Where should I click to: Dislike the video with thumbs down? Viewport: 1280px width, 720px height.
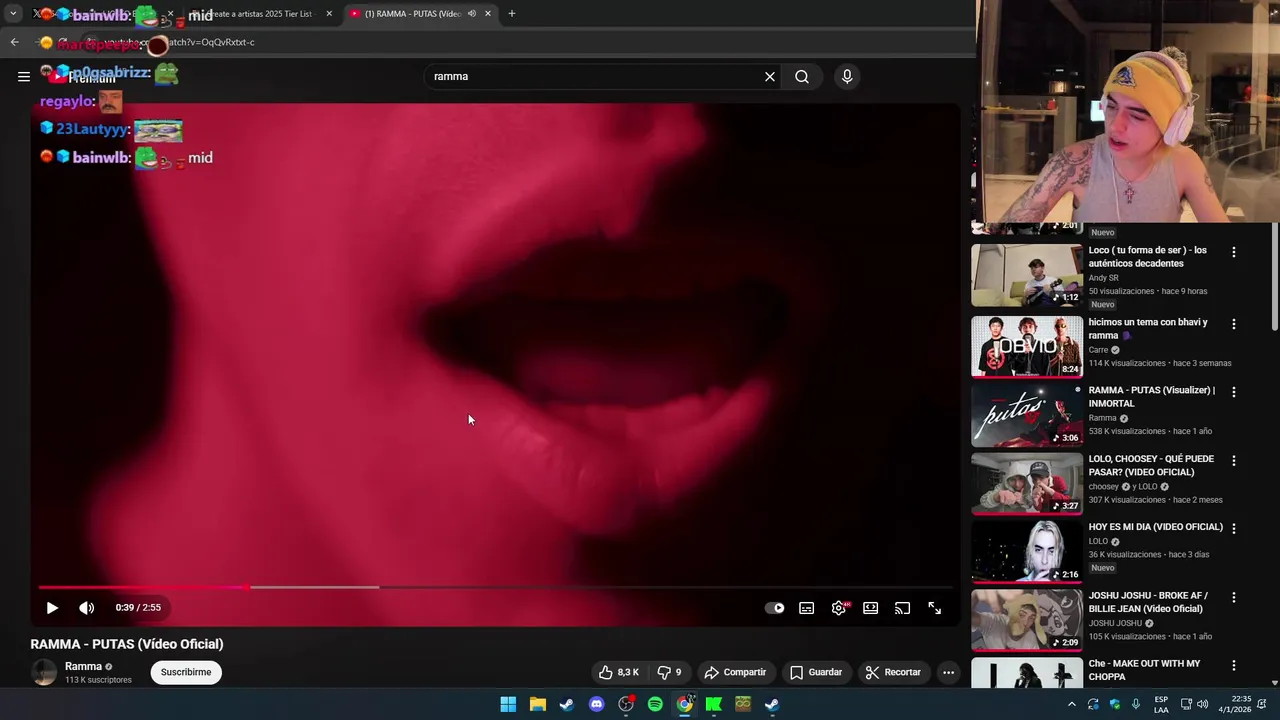[x=668, y=672]
